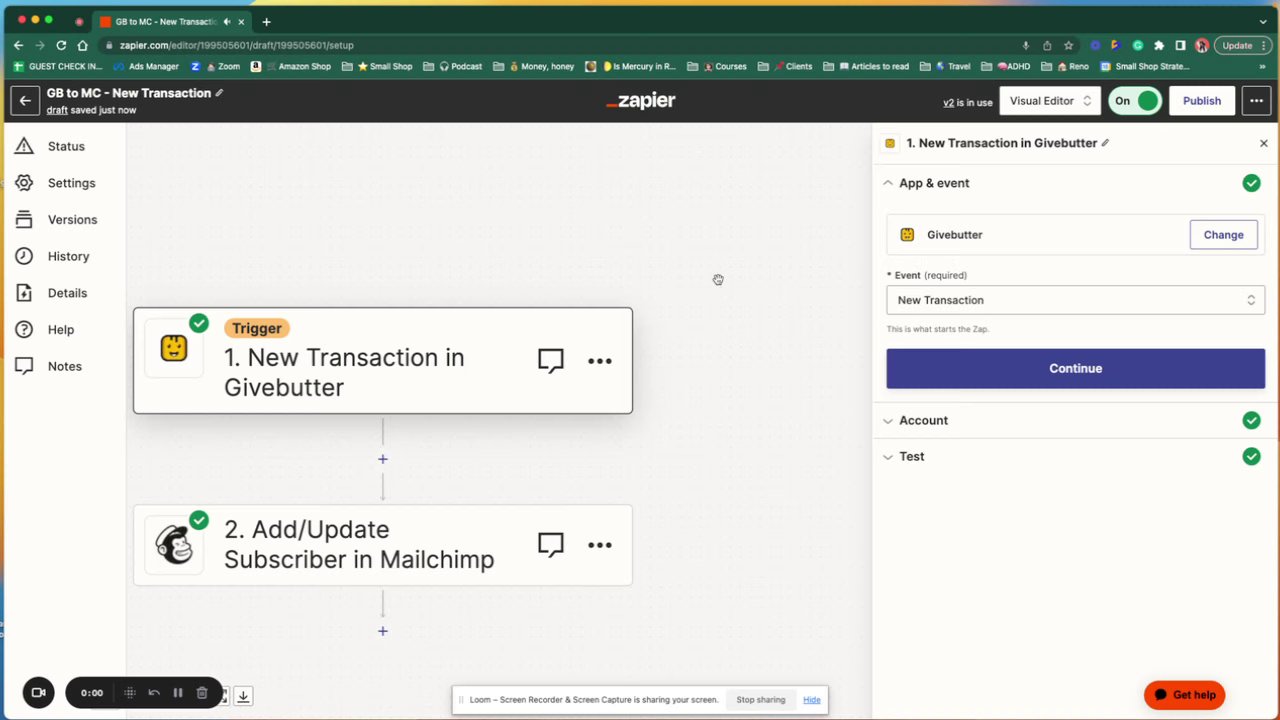Image resolution: width=1280 pixels, height=720 pixels.
Task: Click the draft link under Zap title
Action: coord(57,110)
